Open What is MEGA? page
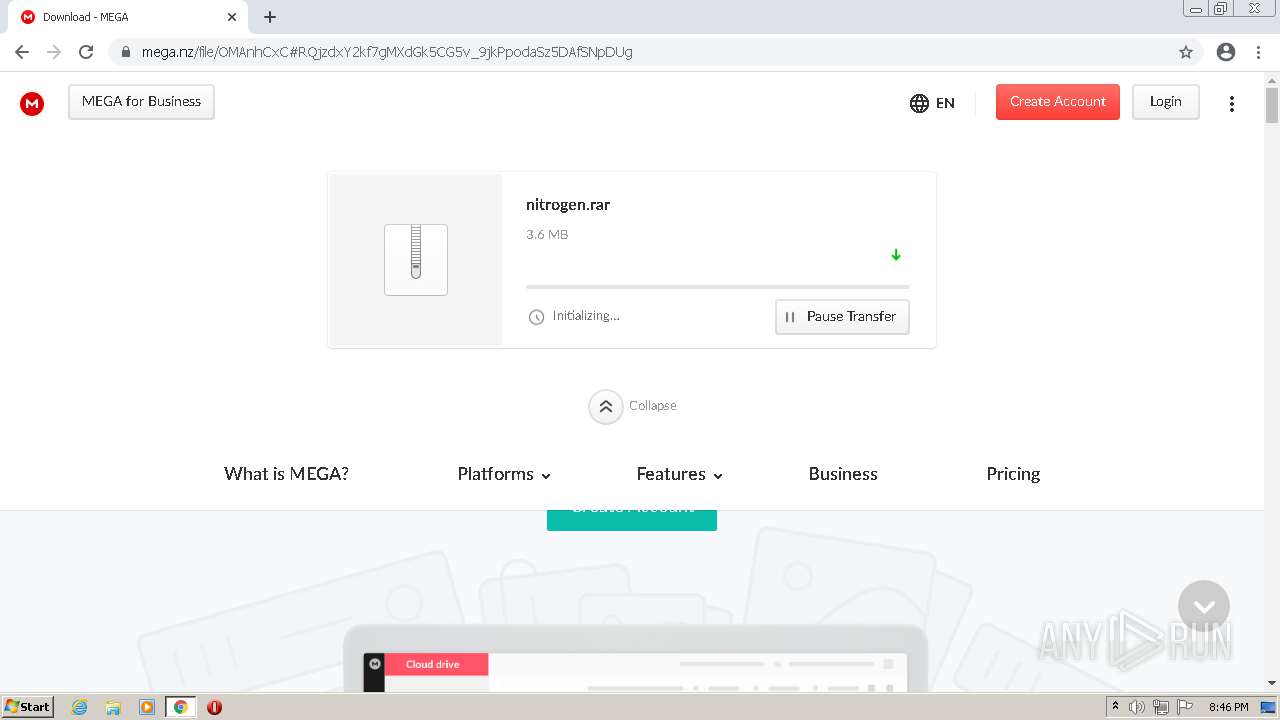The height and width of the screenshot is (720, 1280). pyautogui.click(x=286, y=474)
